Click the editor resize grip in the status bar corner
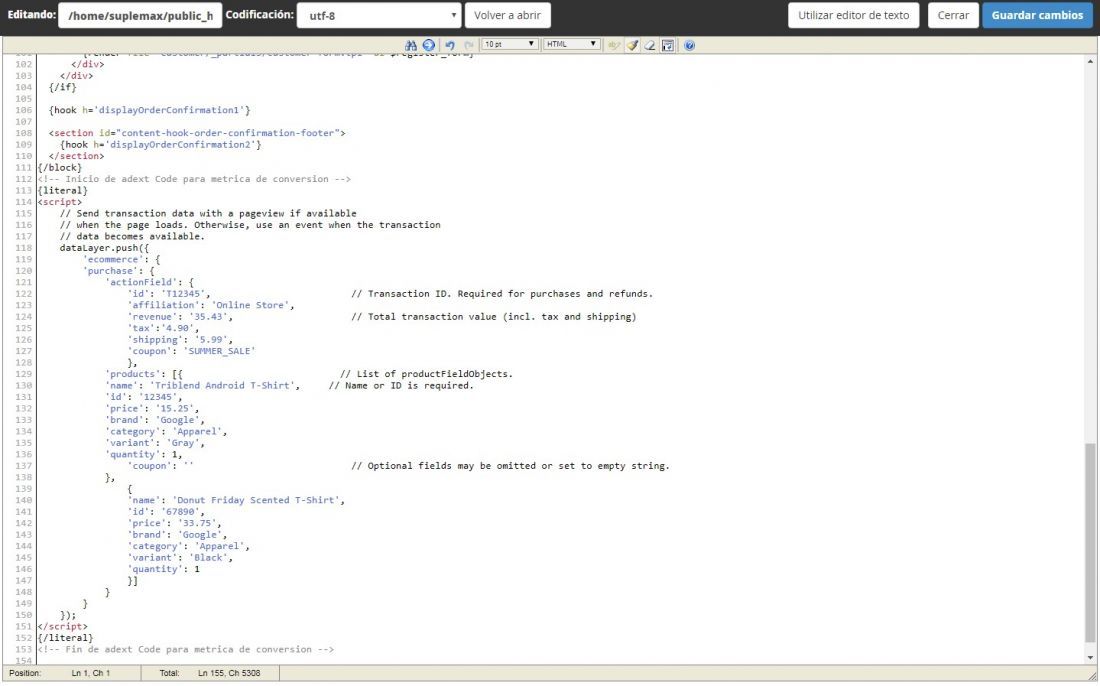The height and width of the screenshot is (686, 1100). point(1092,675)
